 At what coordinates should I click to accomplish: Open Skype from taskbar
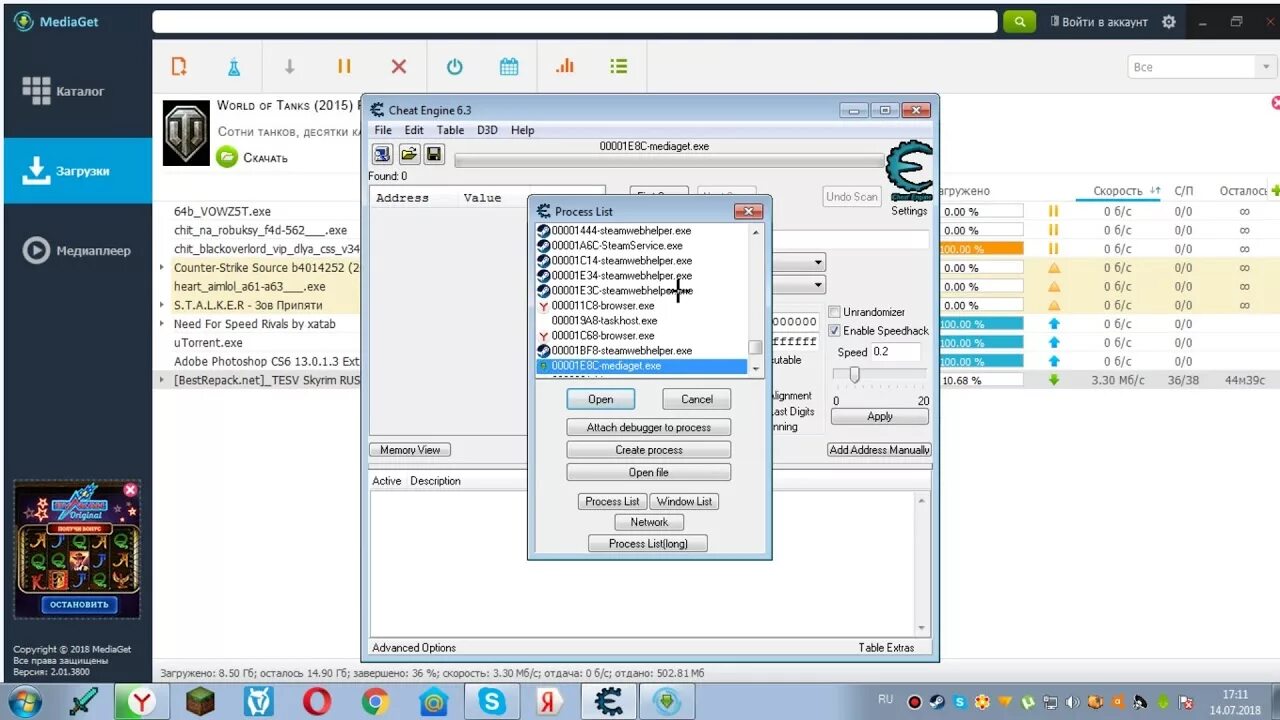click(492, 702)
